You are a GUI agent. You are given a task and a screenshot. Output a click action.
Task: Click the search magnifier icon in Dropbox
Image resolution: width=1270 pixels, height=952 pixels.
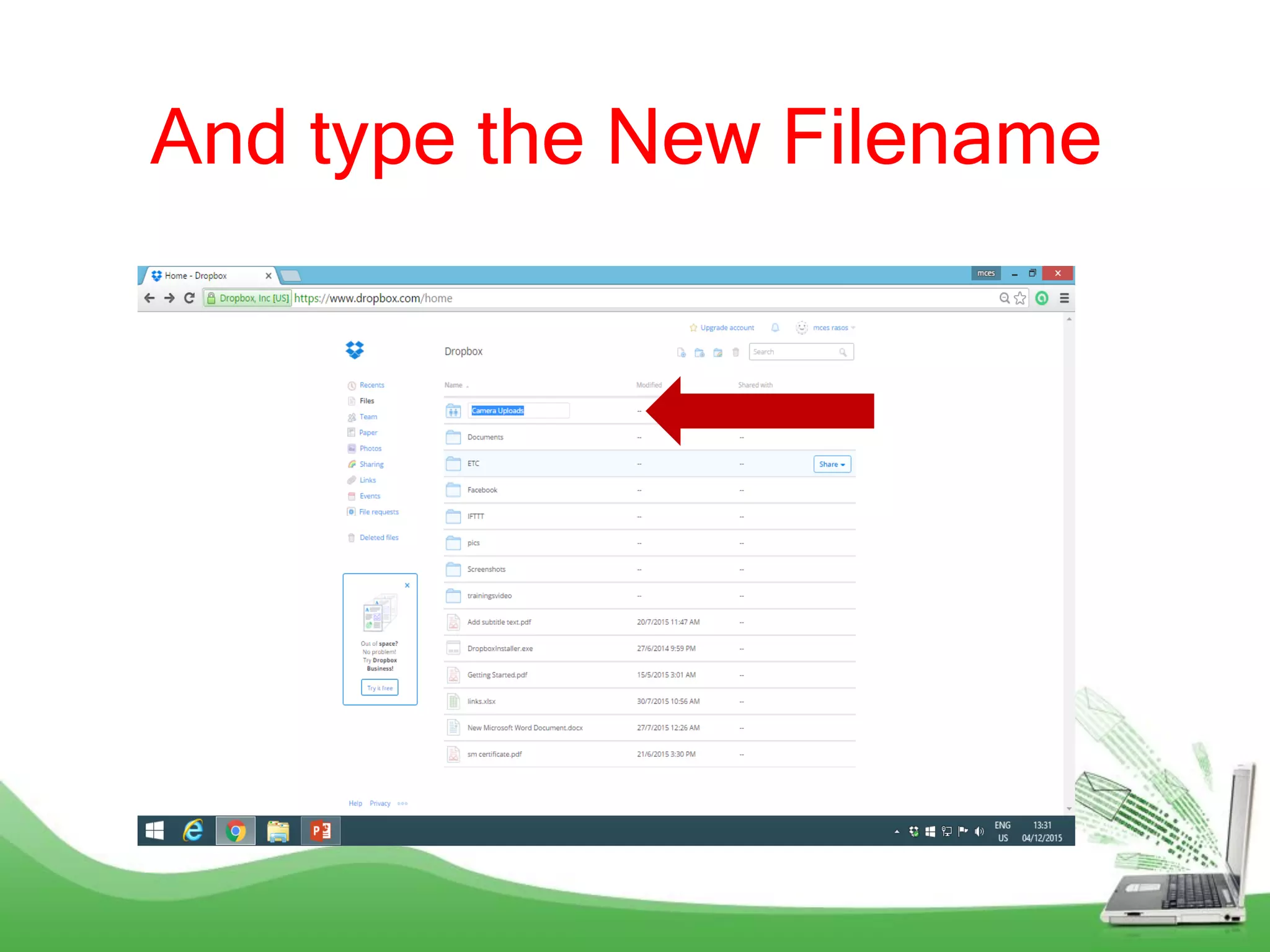click(x=843, y=352)
